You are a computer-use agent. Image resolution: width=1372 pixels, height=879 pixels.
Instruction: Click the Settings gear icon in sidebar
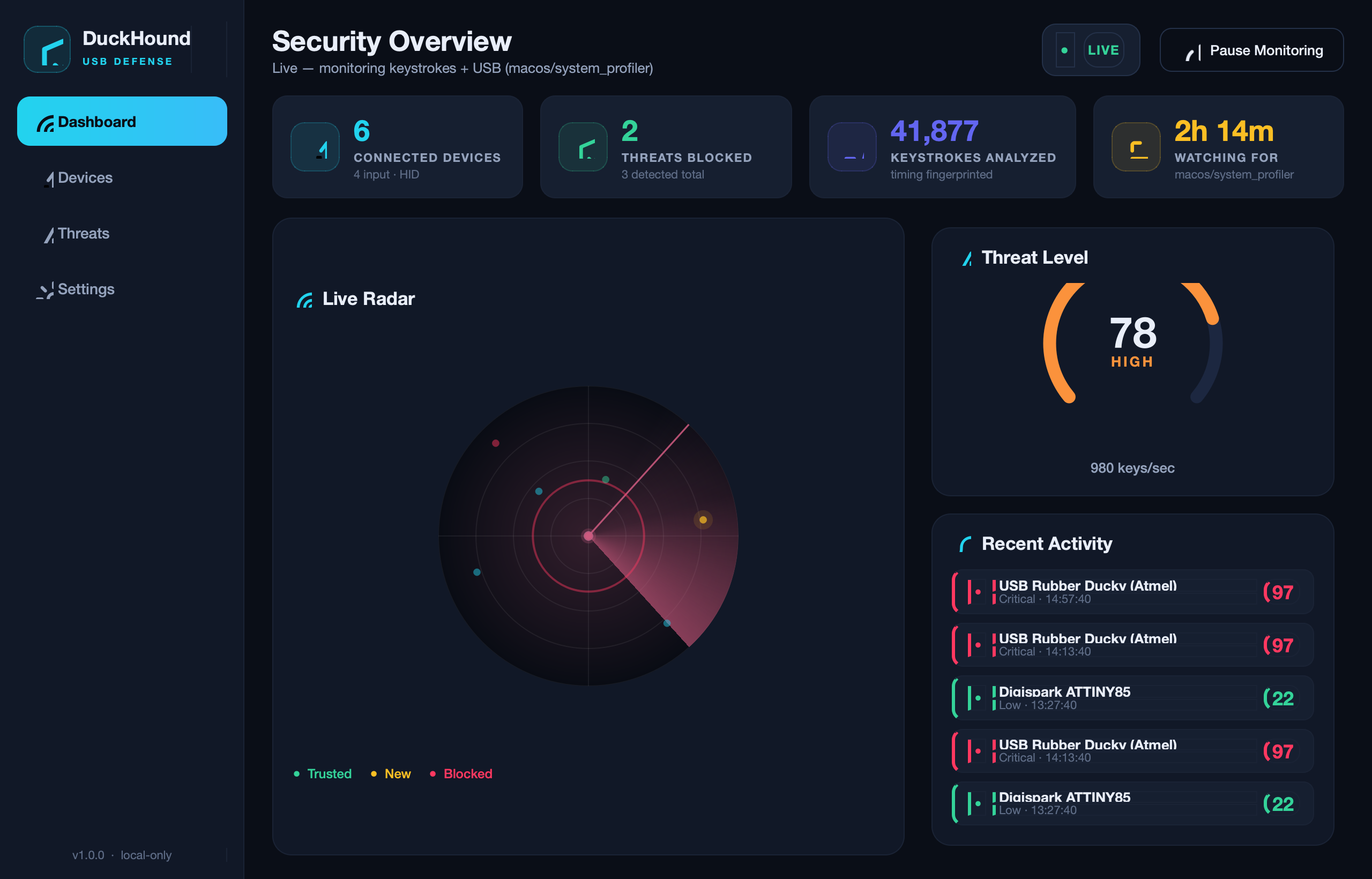pos(45,290)
